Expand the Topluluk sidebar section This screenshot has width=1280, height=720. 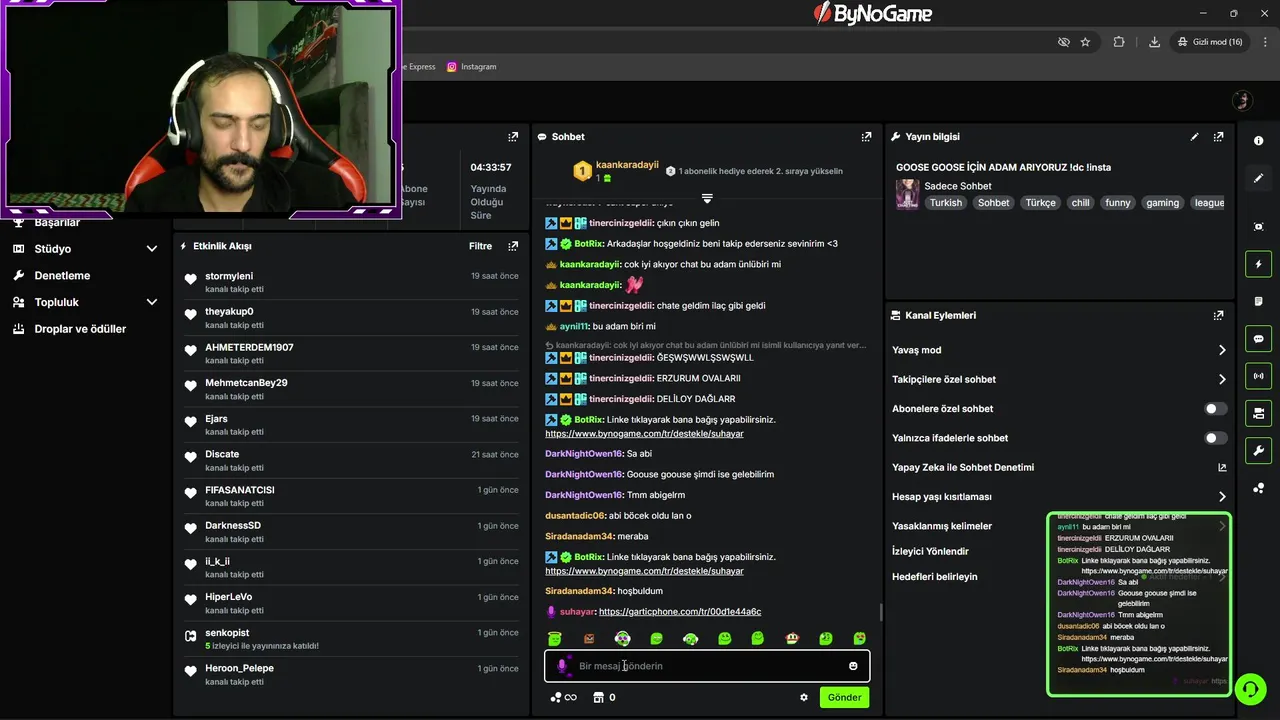point(152,302)
